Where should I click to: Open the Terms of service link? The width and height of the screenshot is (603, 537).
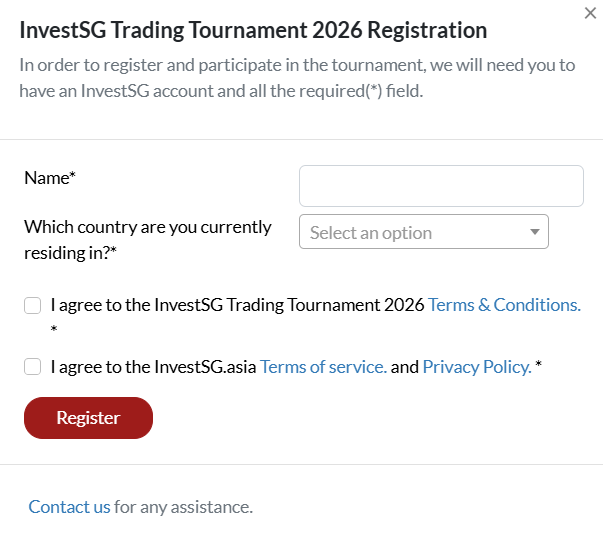pos(323,367)
